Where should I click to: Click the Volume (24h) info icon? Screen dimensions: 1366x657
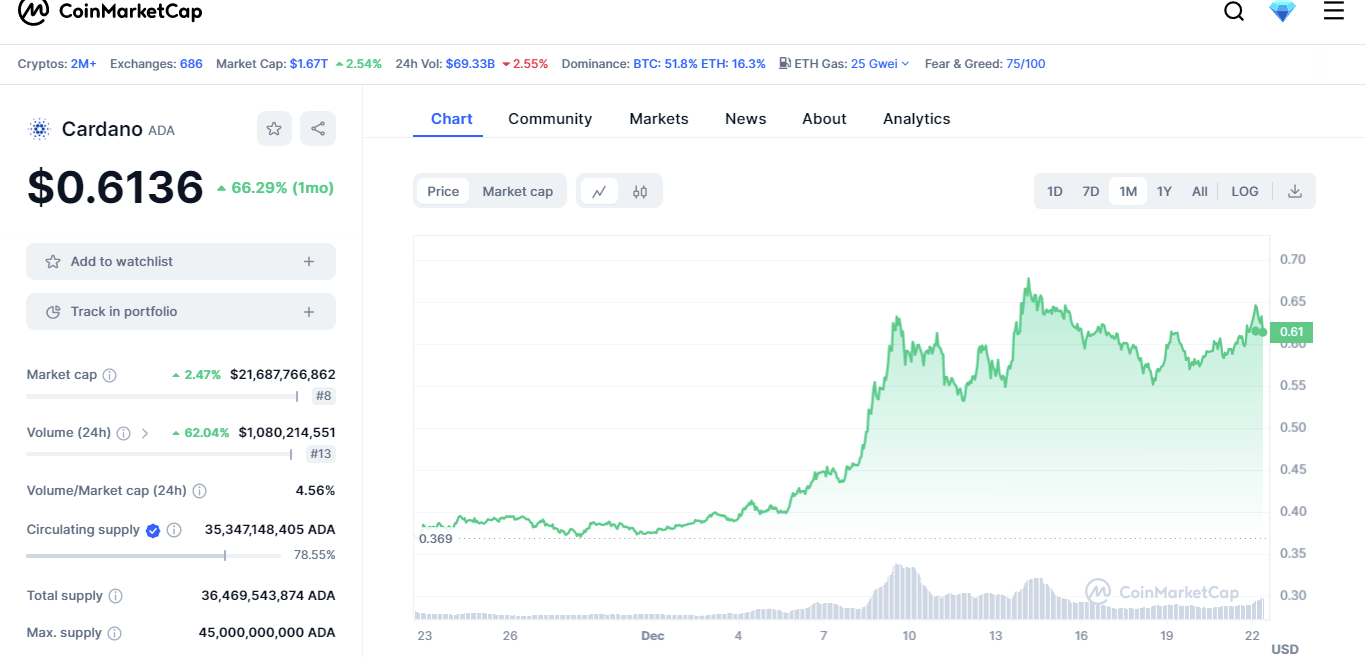pyautogui.click(x=123, y=433)
